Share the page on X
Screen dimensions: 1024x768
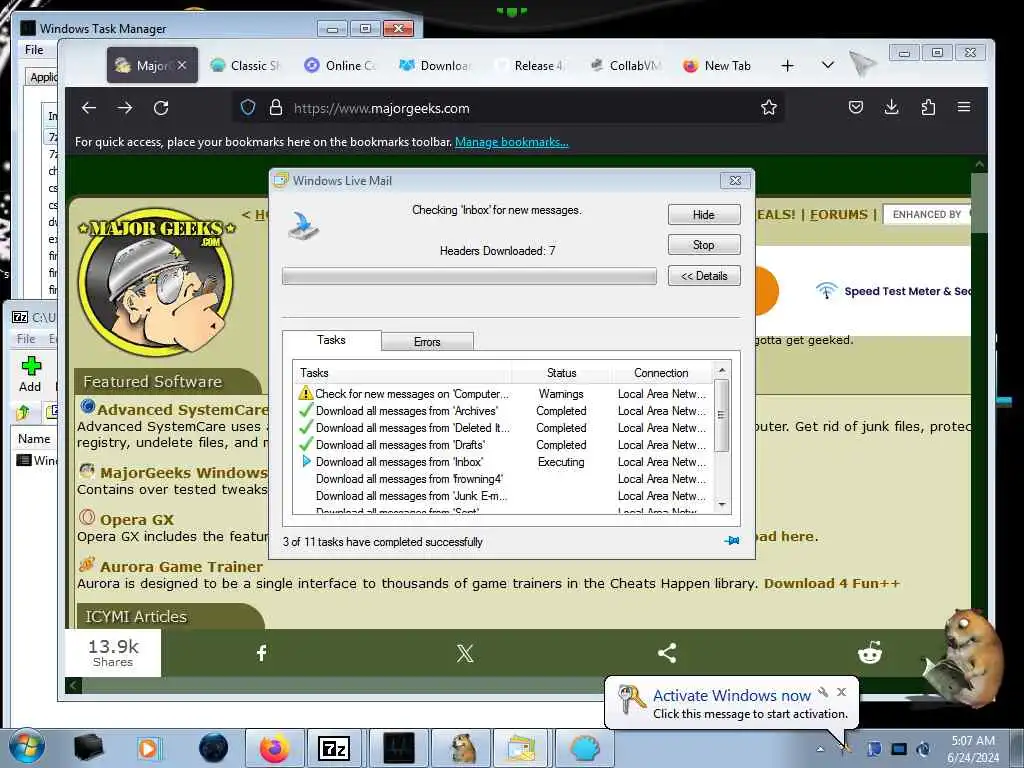point(465,653)
